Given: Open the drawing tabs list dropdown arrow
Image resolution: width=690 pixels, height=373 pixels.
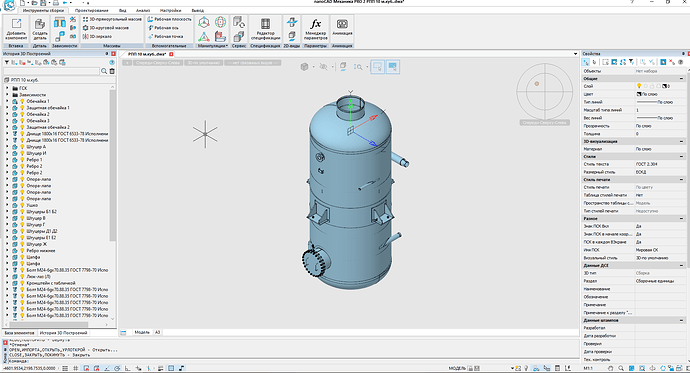Looking at the screenshot, I should click(575, 54).
